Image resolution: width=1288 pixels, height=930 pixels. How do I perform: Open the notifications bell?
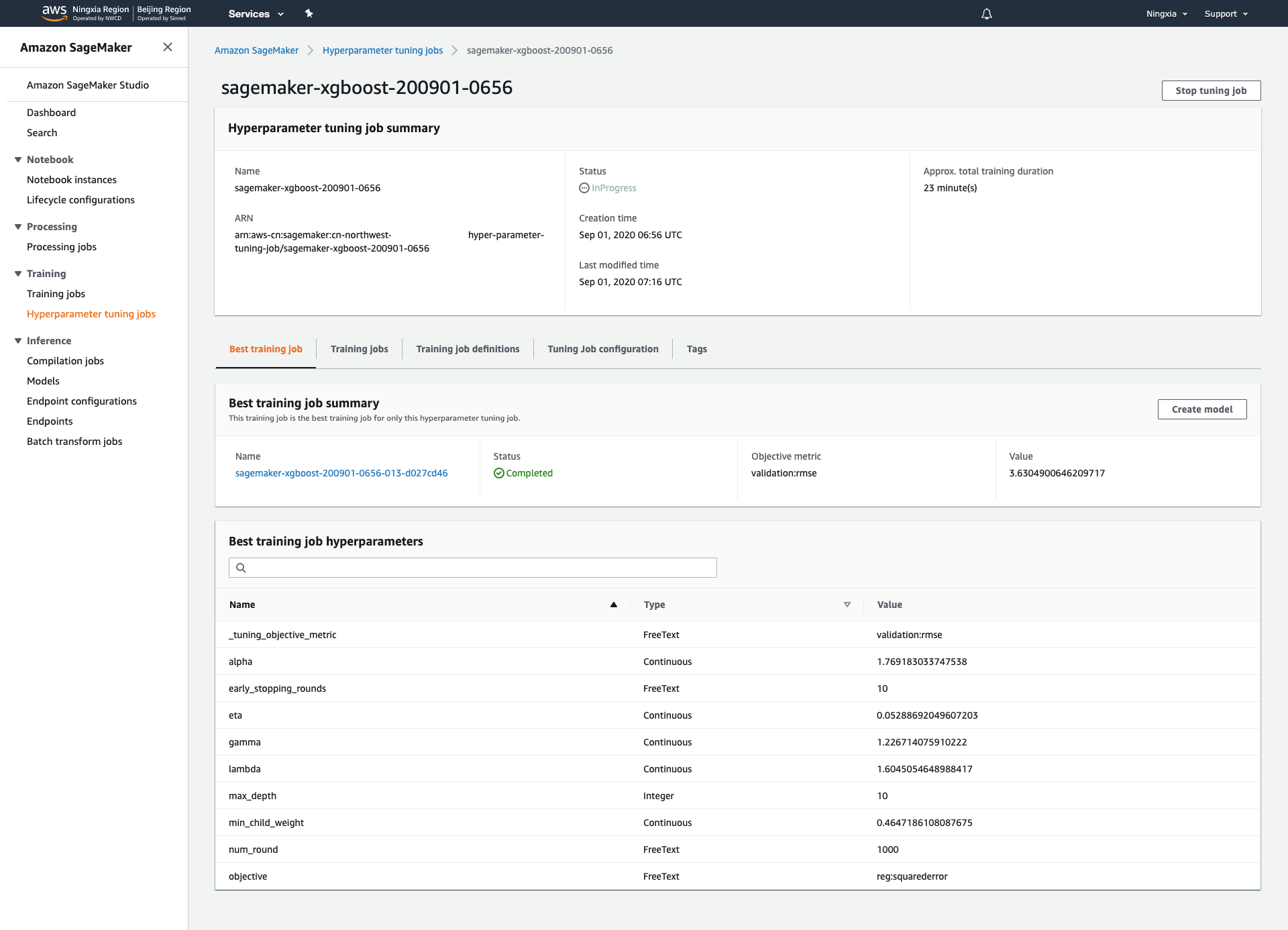[986, 13]
